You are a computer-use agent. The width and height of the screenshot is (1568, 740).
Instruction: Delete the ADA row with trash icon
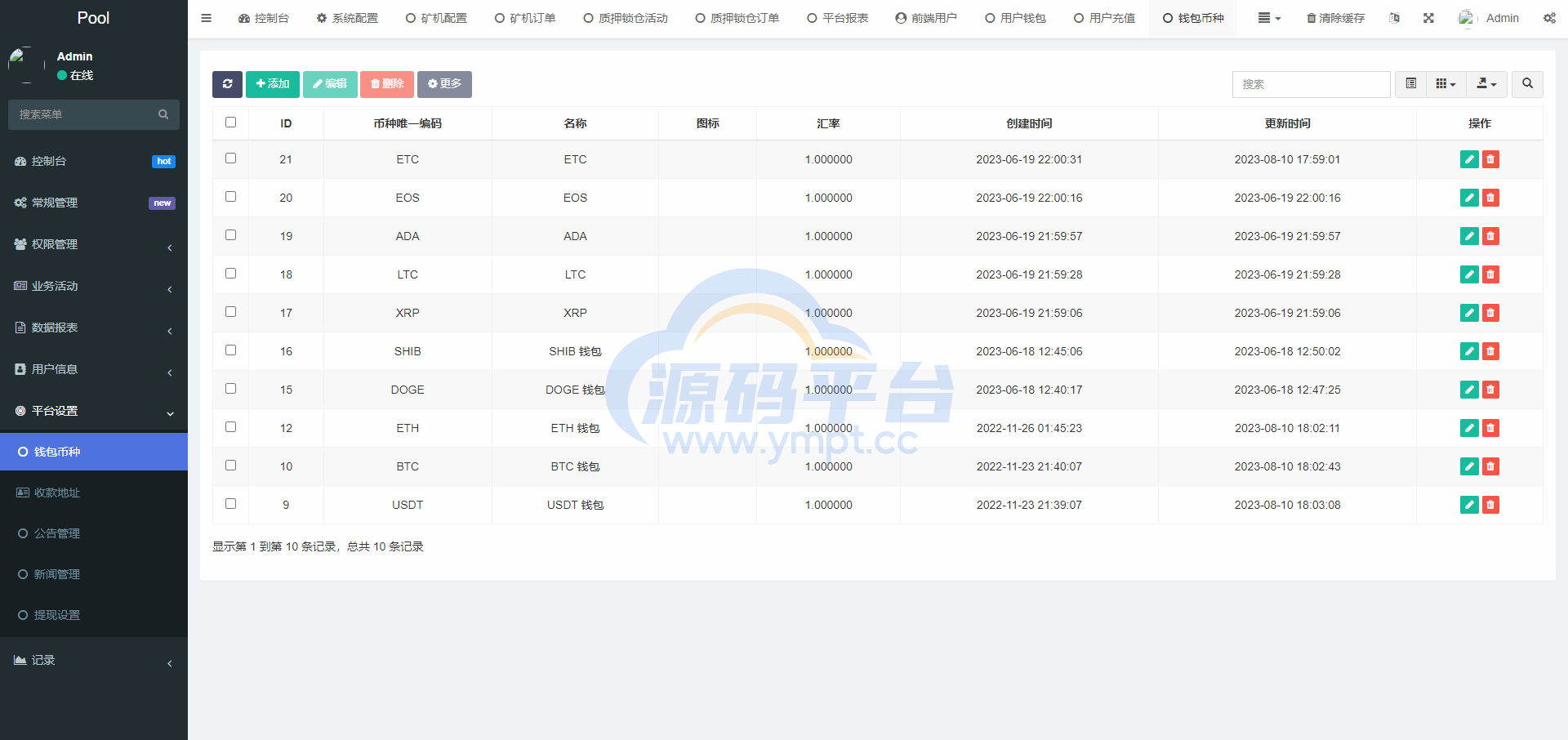pyautogui.click(x=1490, y=236)
